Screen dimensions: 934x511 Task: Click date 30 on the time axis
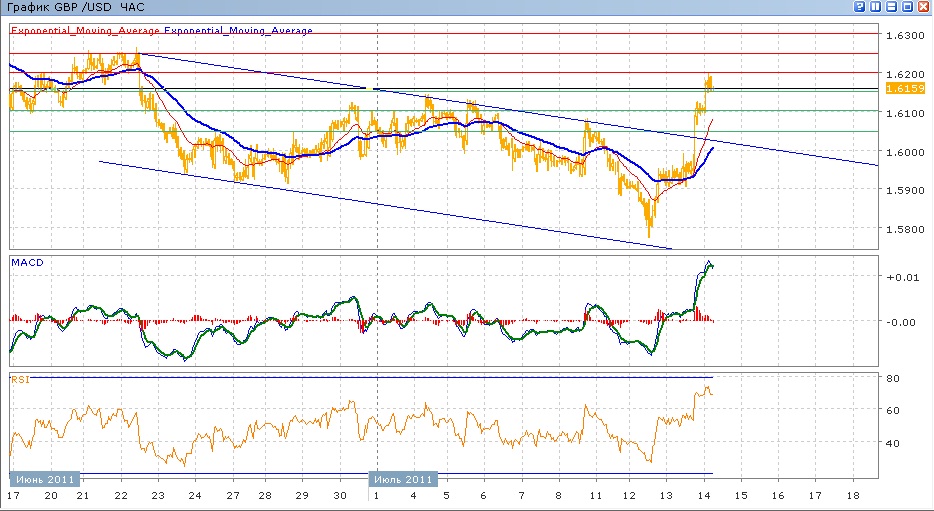pyautogui.click(x=340, y=495)
